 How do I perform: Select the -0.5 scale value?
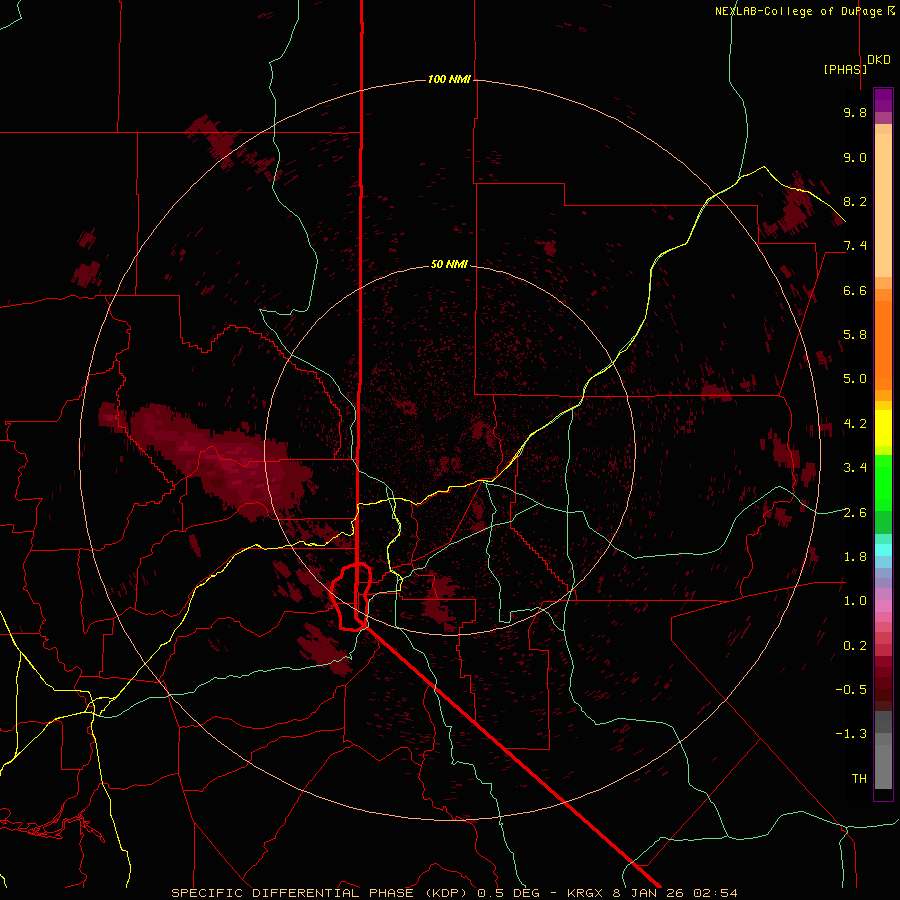tap(851, 690)
